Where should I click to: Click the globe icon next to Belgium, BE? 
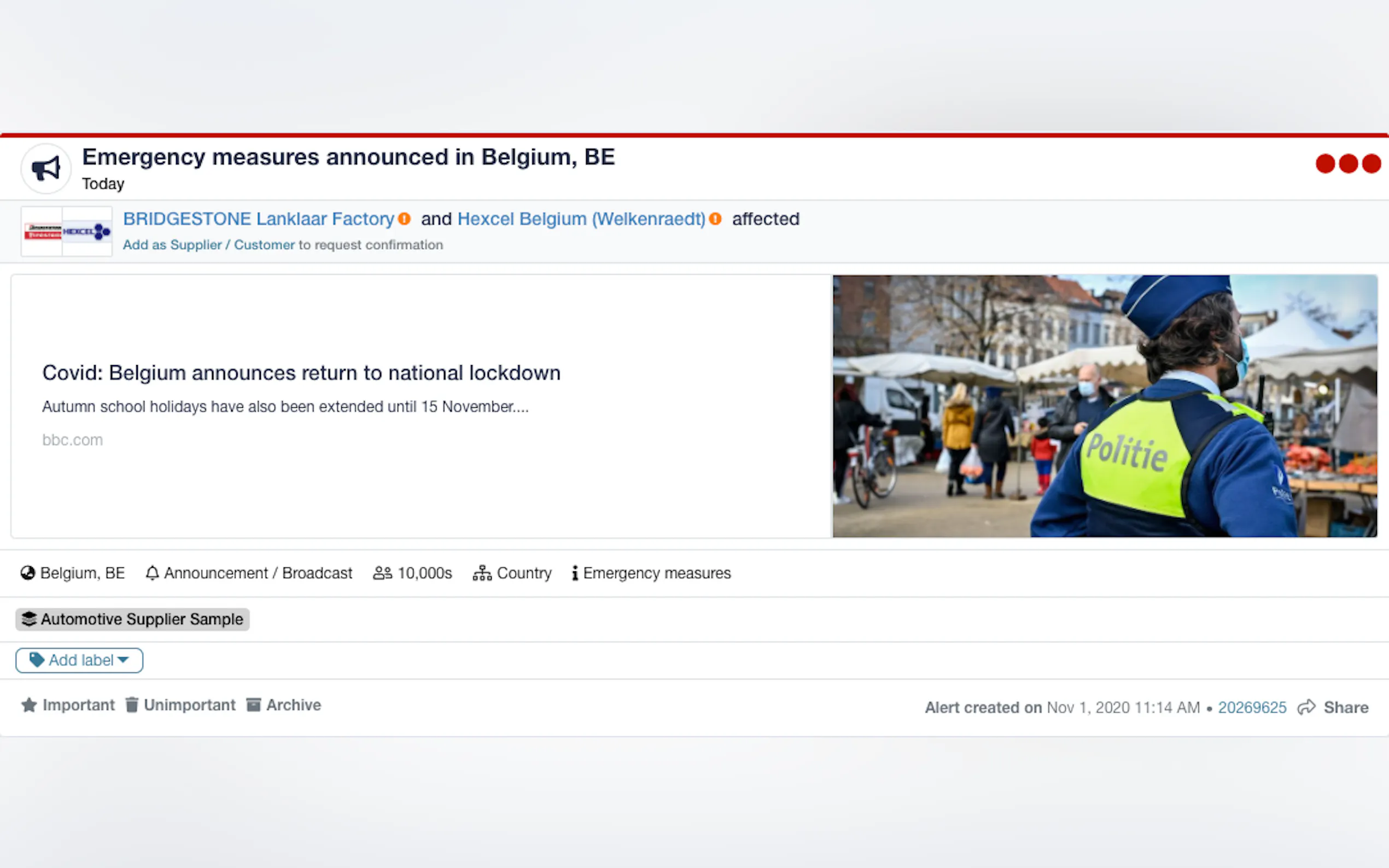(27, 573)
